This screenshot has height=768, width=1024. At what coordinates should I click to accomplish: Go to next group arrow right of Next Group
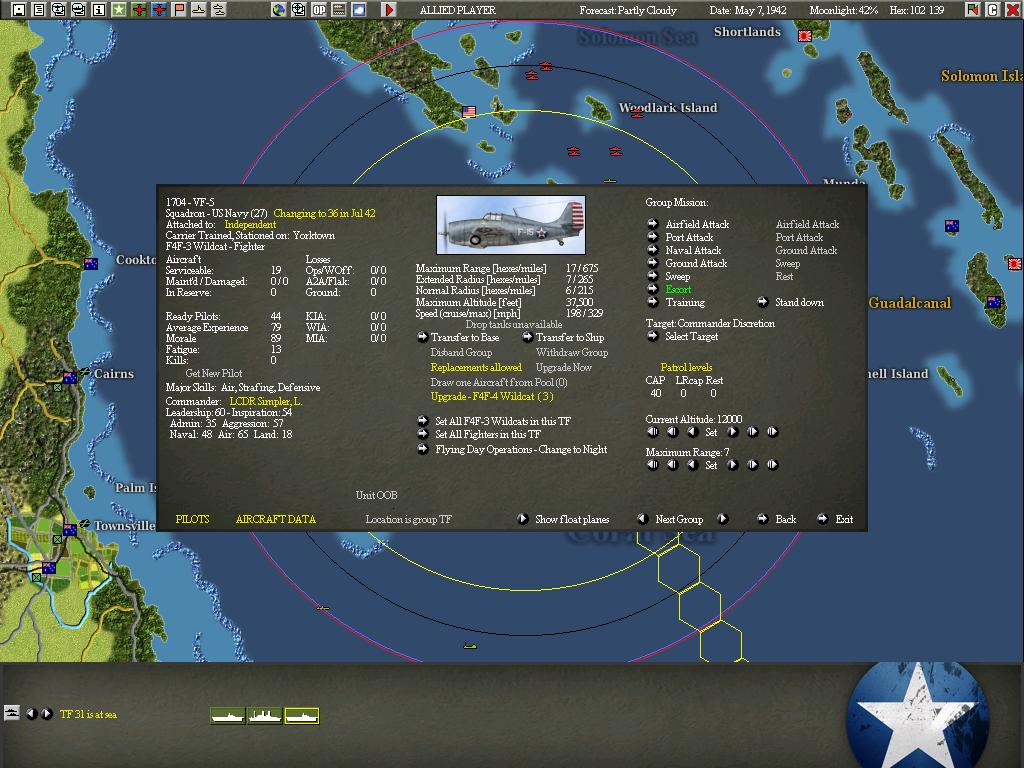722,519
